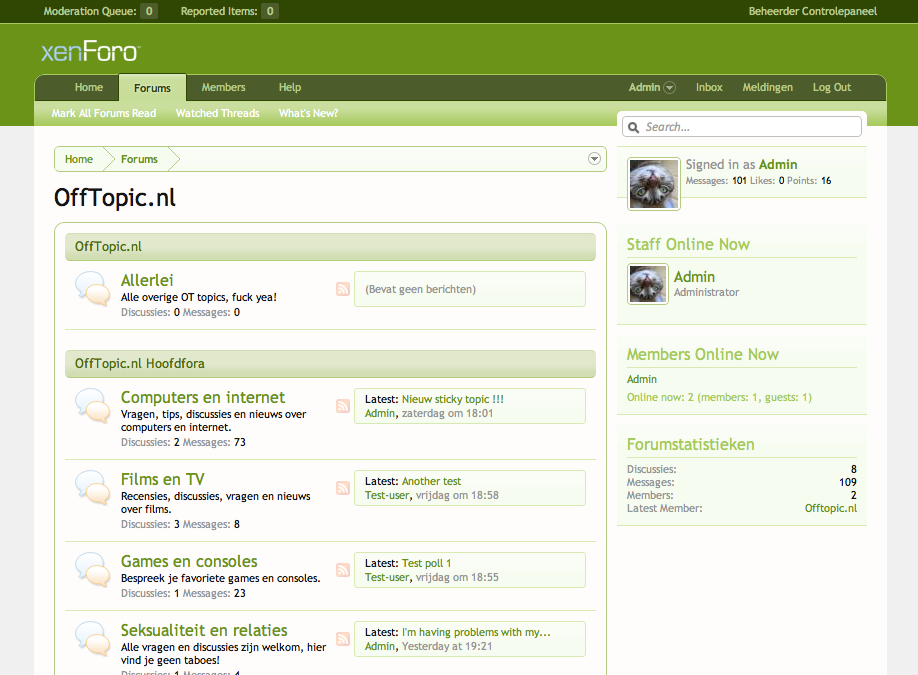Click the Members Online Now heading
The image size is (918, 675).
click(703, 354)
